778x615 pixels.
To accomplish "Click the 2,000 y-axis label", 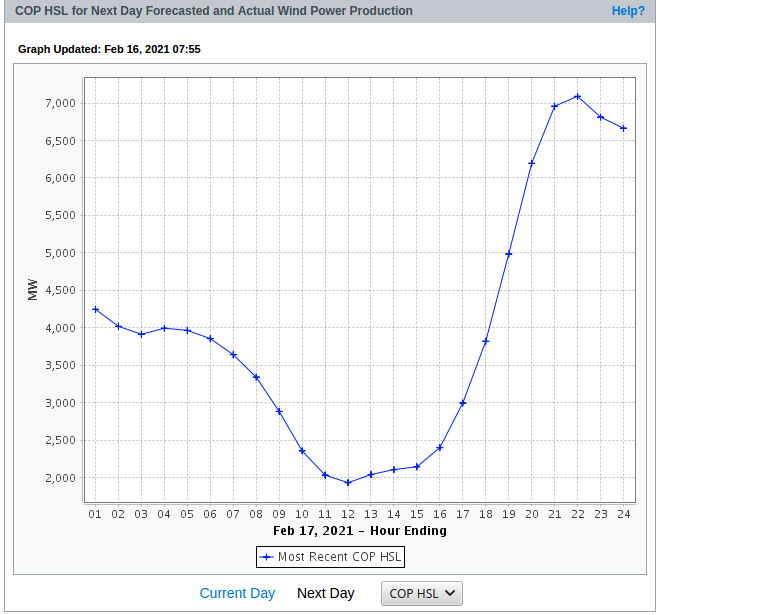I will coord(60,478).
